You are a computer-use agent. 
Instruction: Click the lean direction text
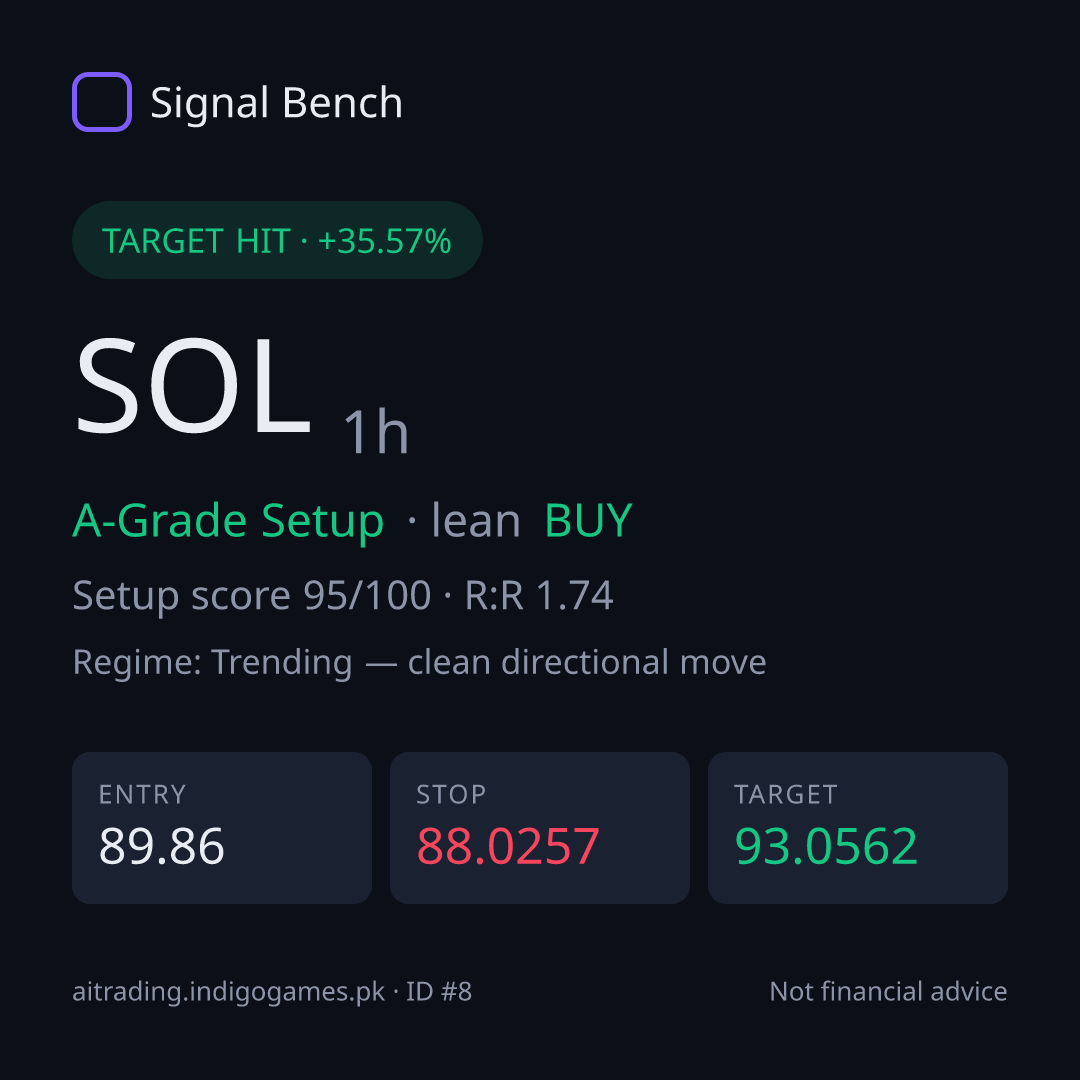[x=475, y=520]
